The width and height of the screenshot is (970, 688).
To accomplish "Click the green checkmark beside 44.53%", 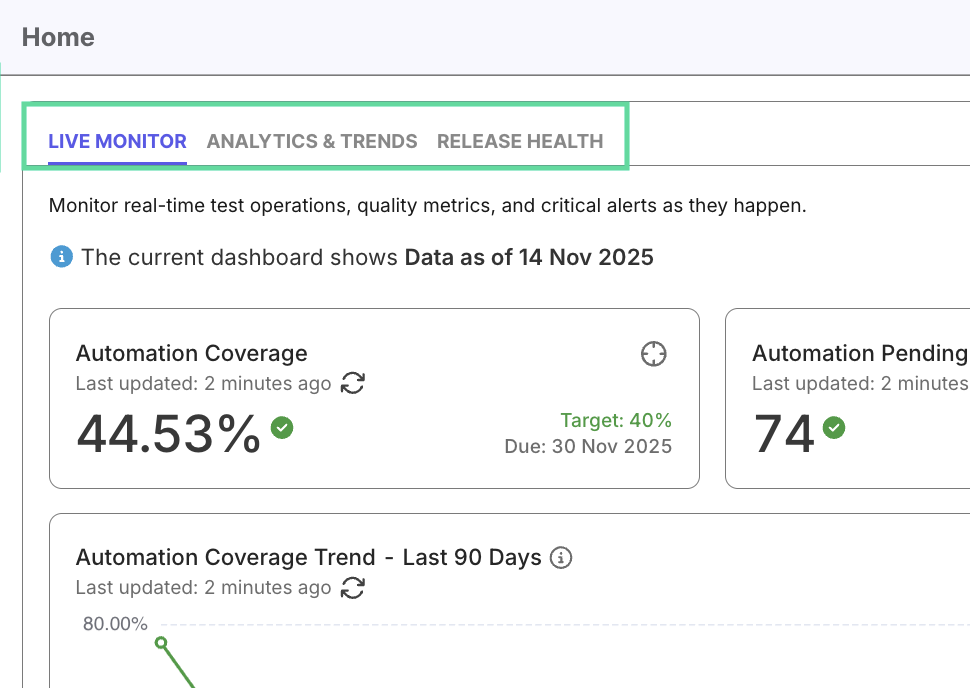I will [x=282, y=428].
